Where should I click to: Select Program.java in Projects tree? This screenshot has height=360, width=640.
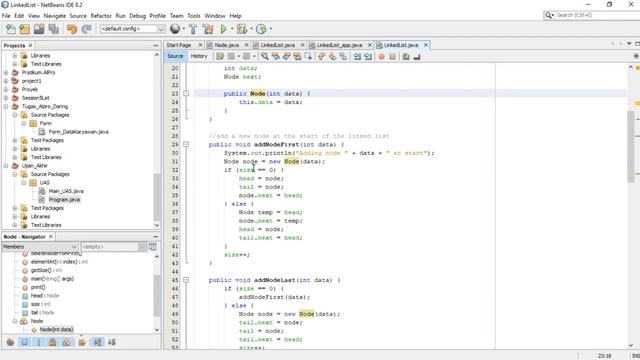64,200
